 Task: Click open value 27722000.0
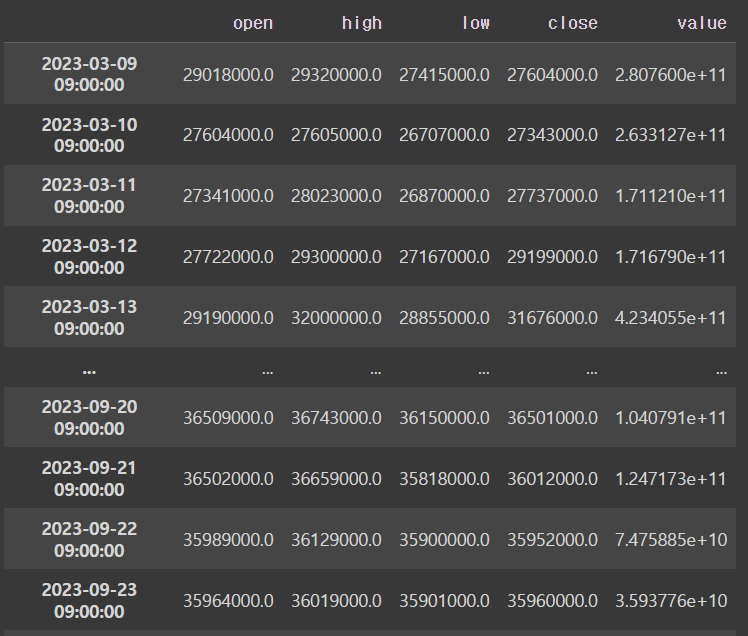[x=228, y=257]
